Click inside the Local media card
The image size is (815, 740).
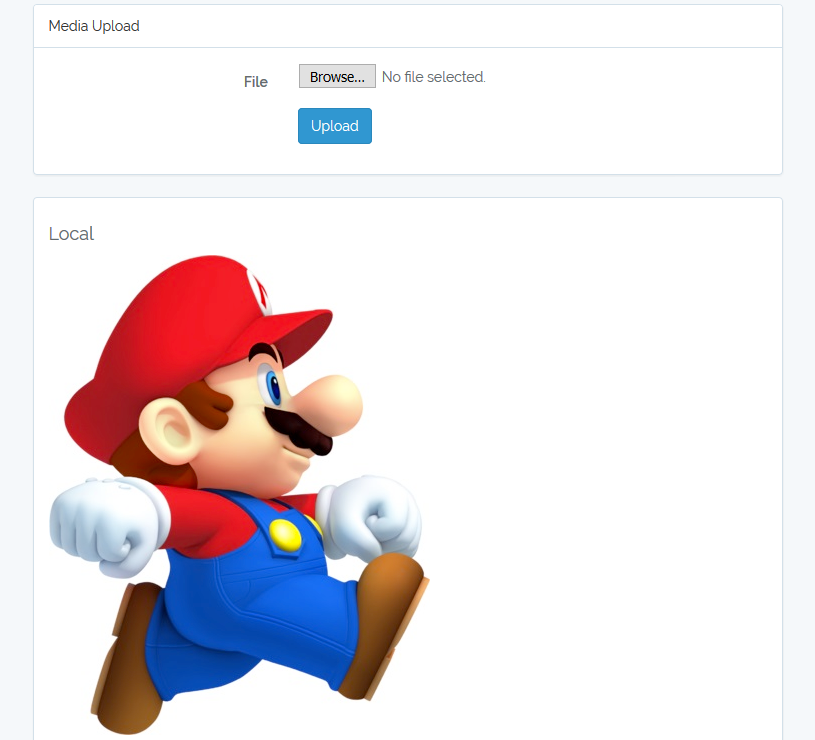coord(600,400)
